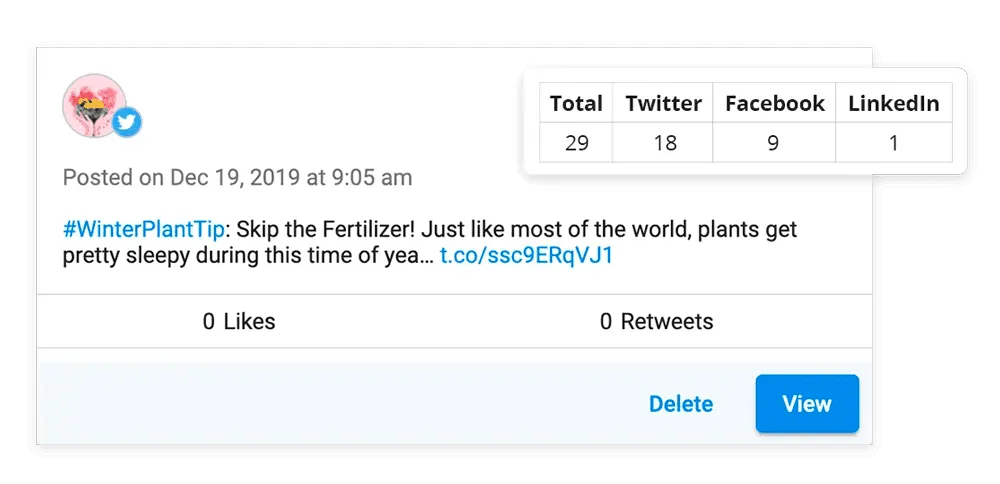Click the second line mentioning sleepy plants
Screen dimensions: 1000x484
247,256
